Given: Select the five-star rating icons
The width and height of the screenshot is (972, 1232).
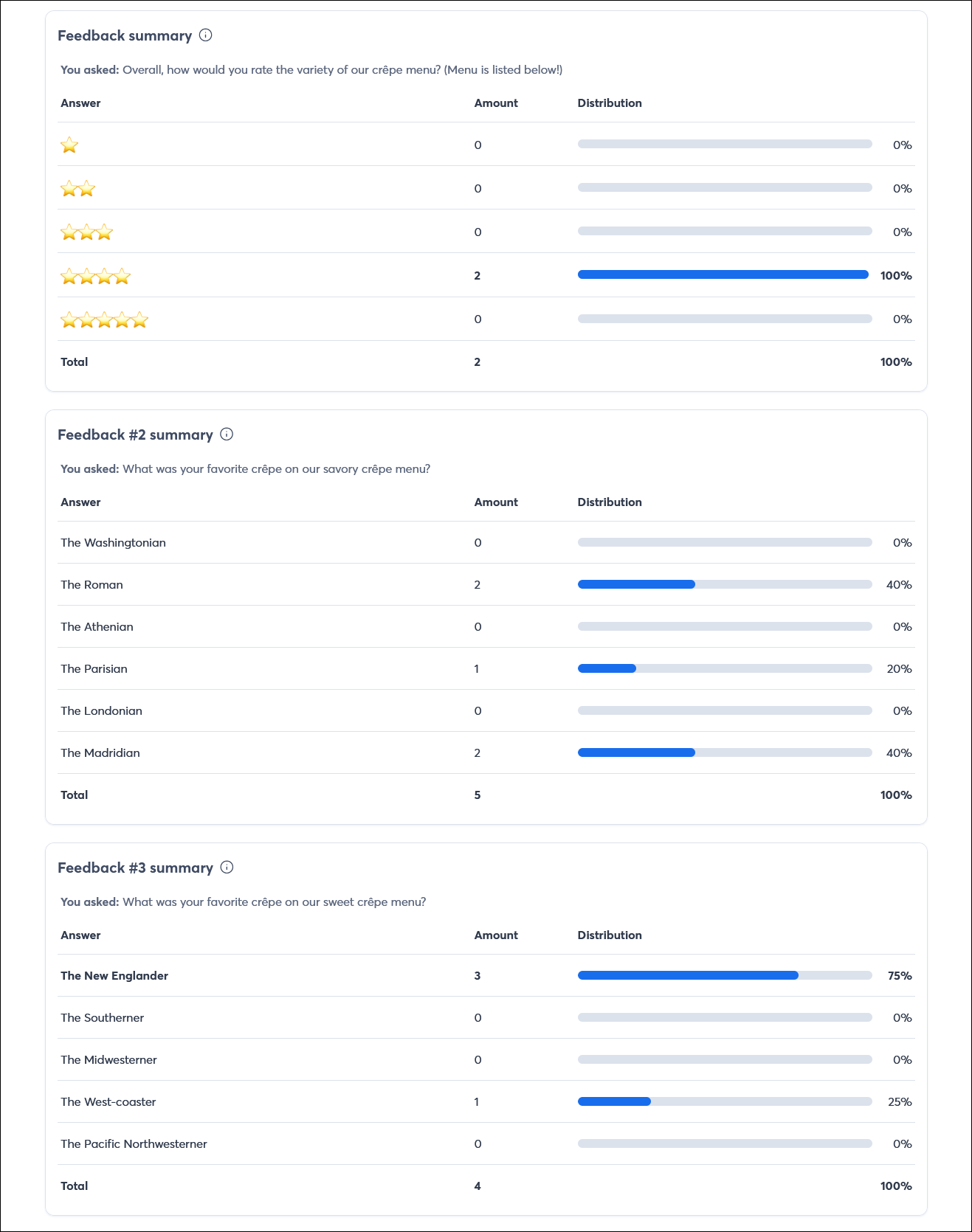Looking at the screenshot, I should pyautogui.click(x=104, y=319).
